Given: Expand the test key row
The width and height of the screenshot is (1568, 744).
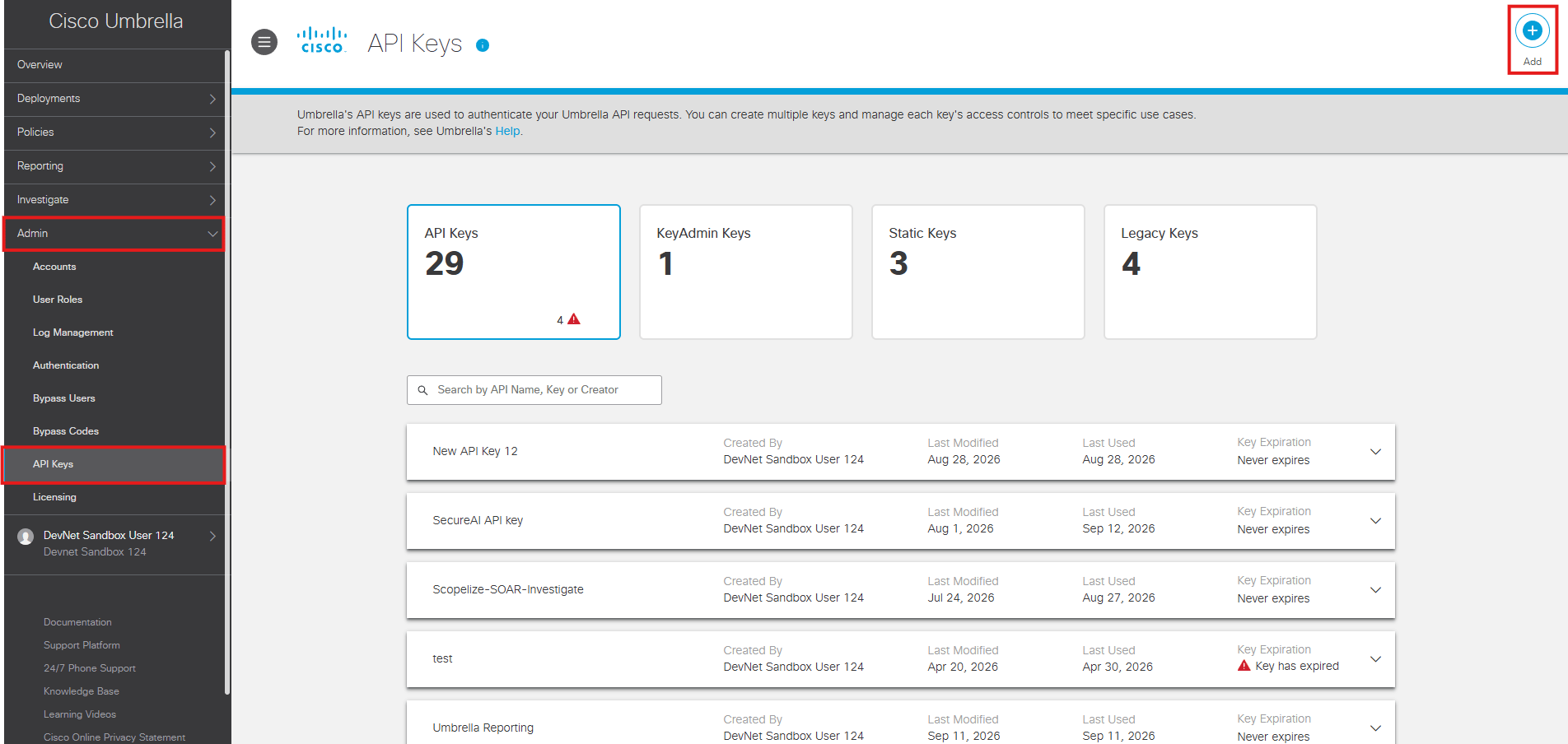Looking at the screenshot, I should 1375,659.
